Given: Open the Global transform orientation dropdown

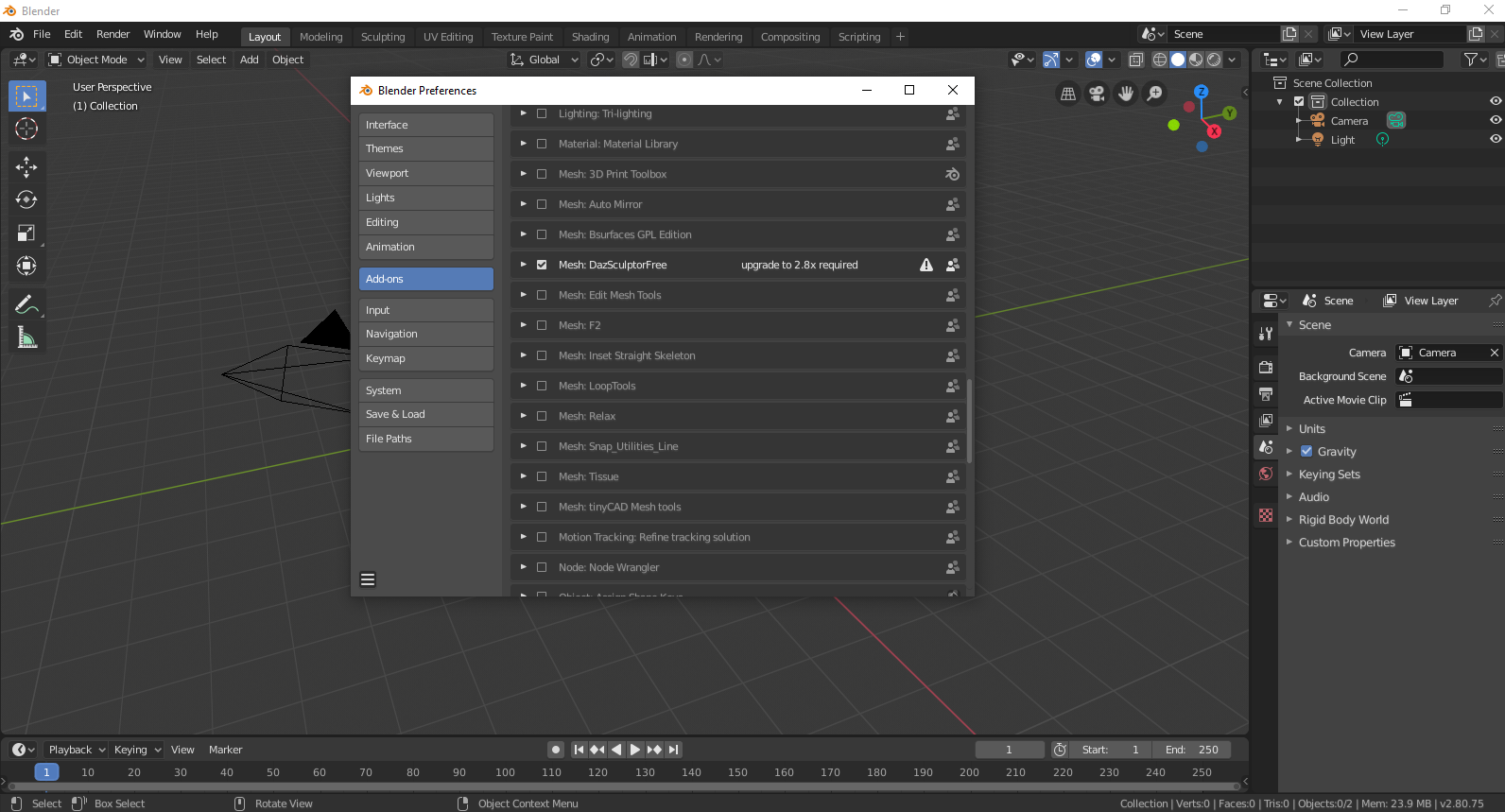Looking at the screenshot, I should click(545, 60).
